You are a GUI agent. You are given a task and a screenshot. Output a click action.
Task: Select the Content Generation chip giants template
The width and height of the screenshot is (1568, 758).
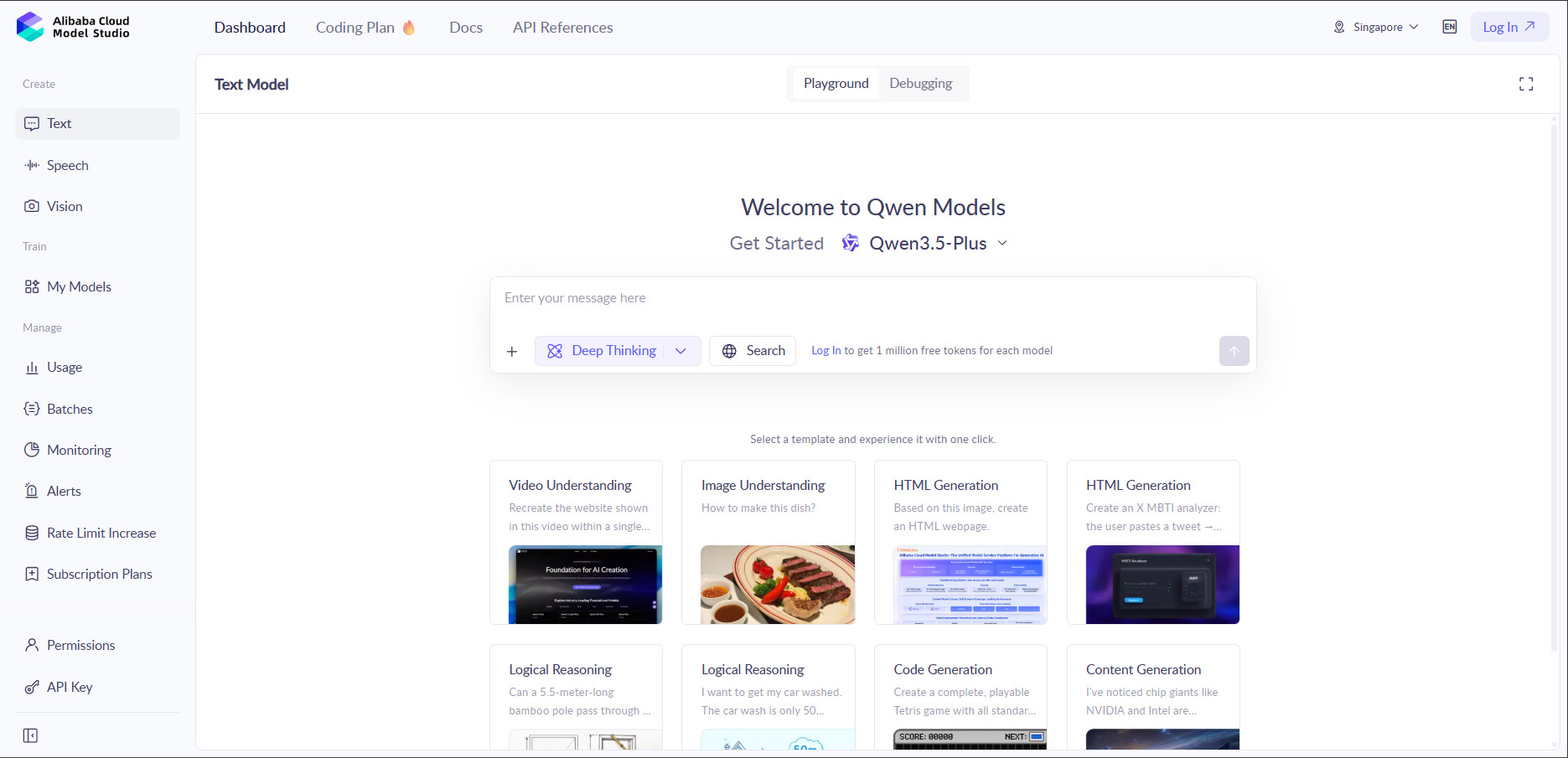pos(1153,697)
